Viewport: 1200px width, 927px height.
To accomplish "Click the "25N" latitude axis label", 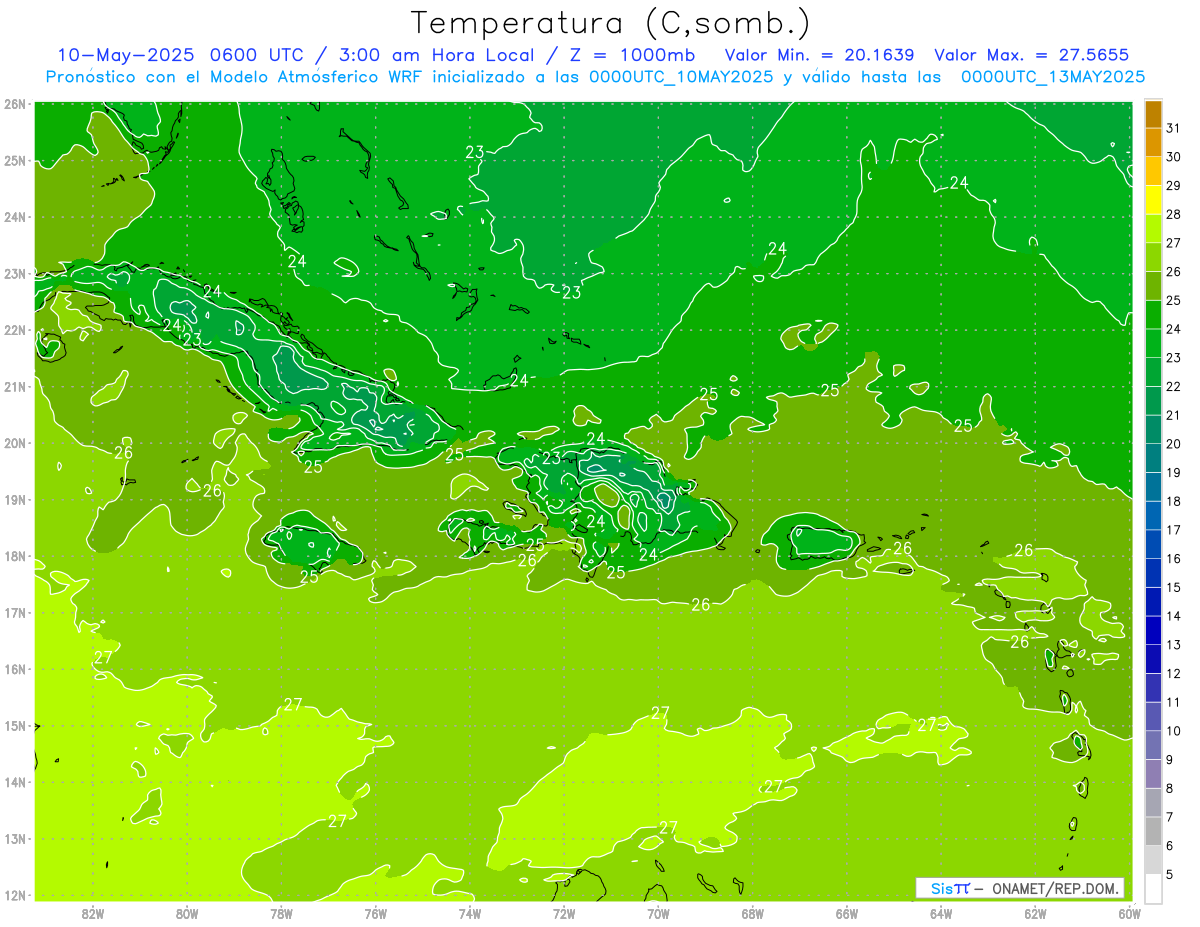I will tap(15, 160).
